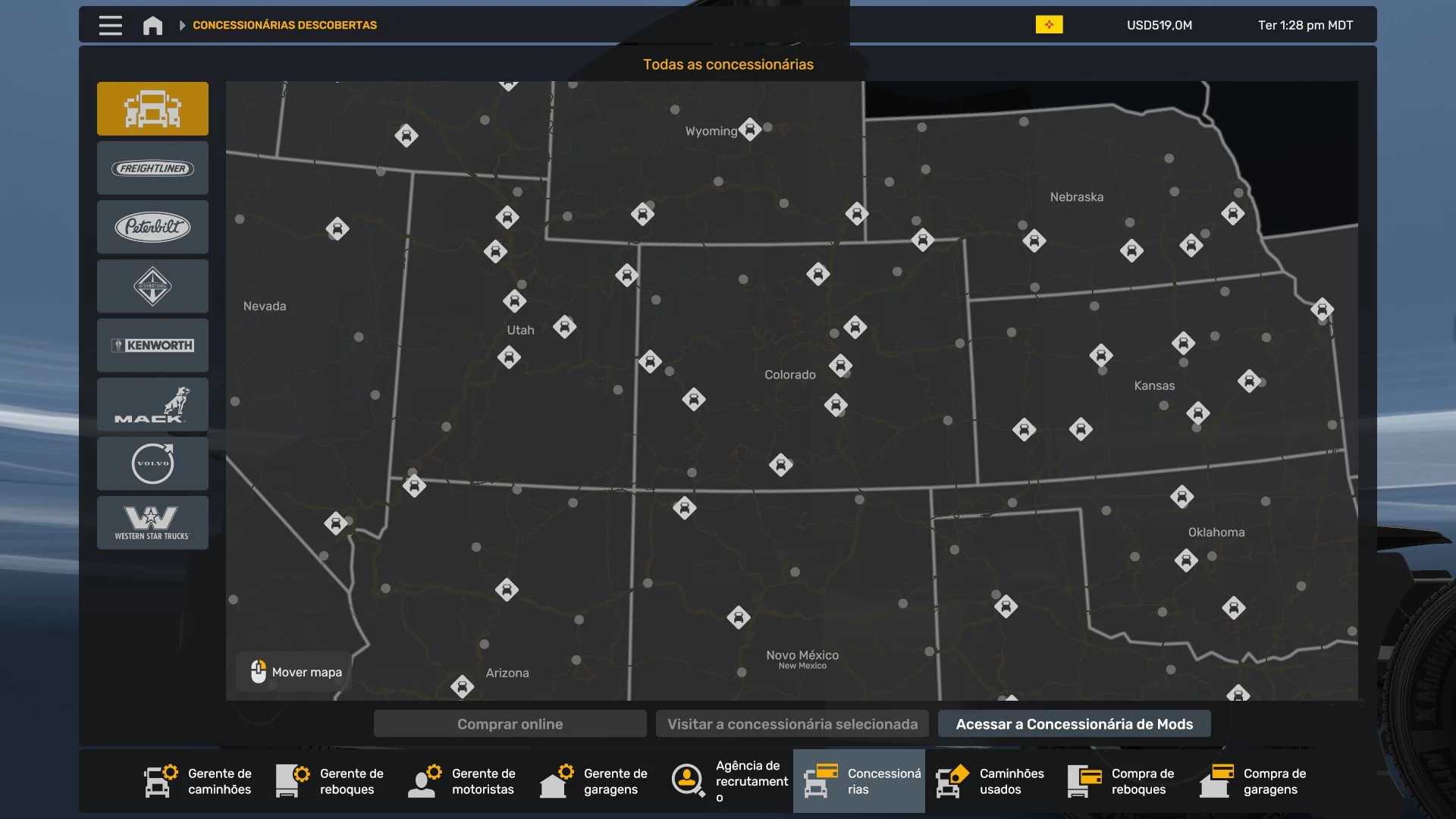Filter dealers by Peterbilt brand
The image size is (1456, 819).
(x=152, y=227)
